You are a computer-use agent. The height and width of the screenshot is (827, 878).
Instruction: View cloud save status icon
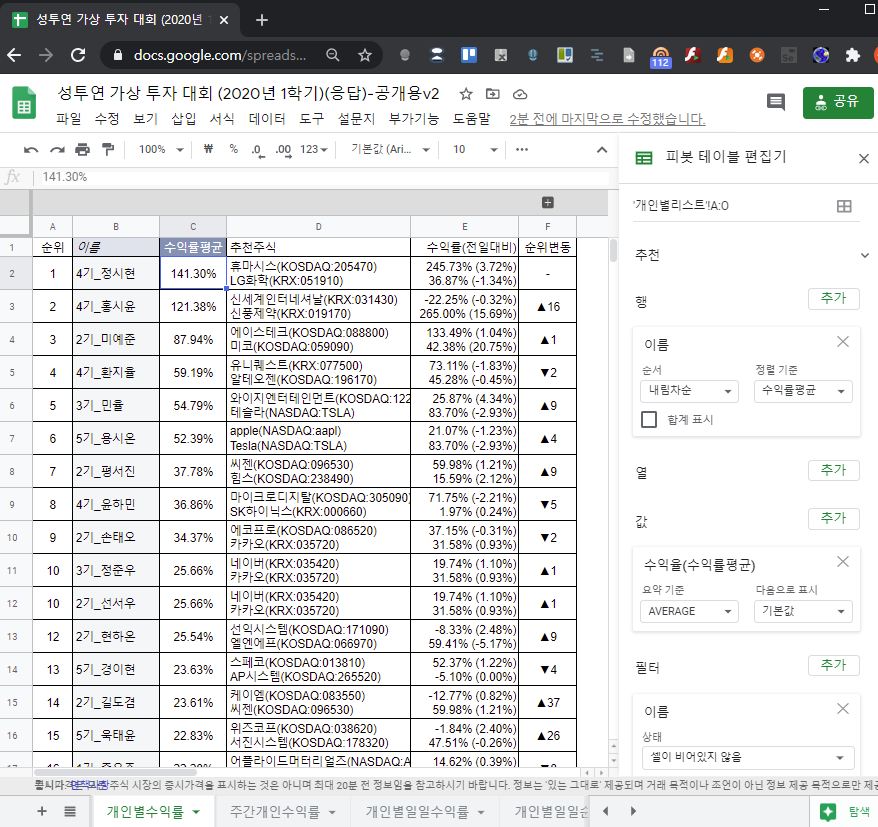[x=520, y=94]
